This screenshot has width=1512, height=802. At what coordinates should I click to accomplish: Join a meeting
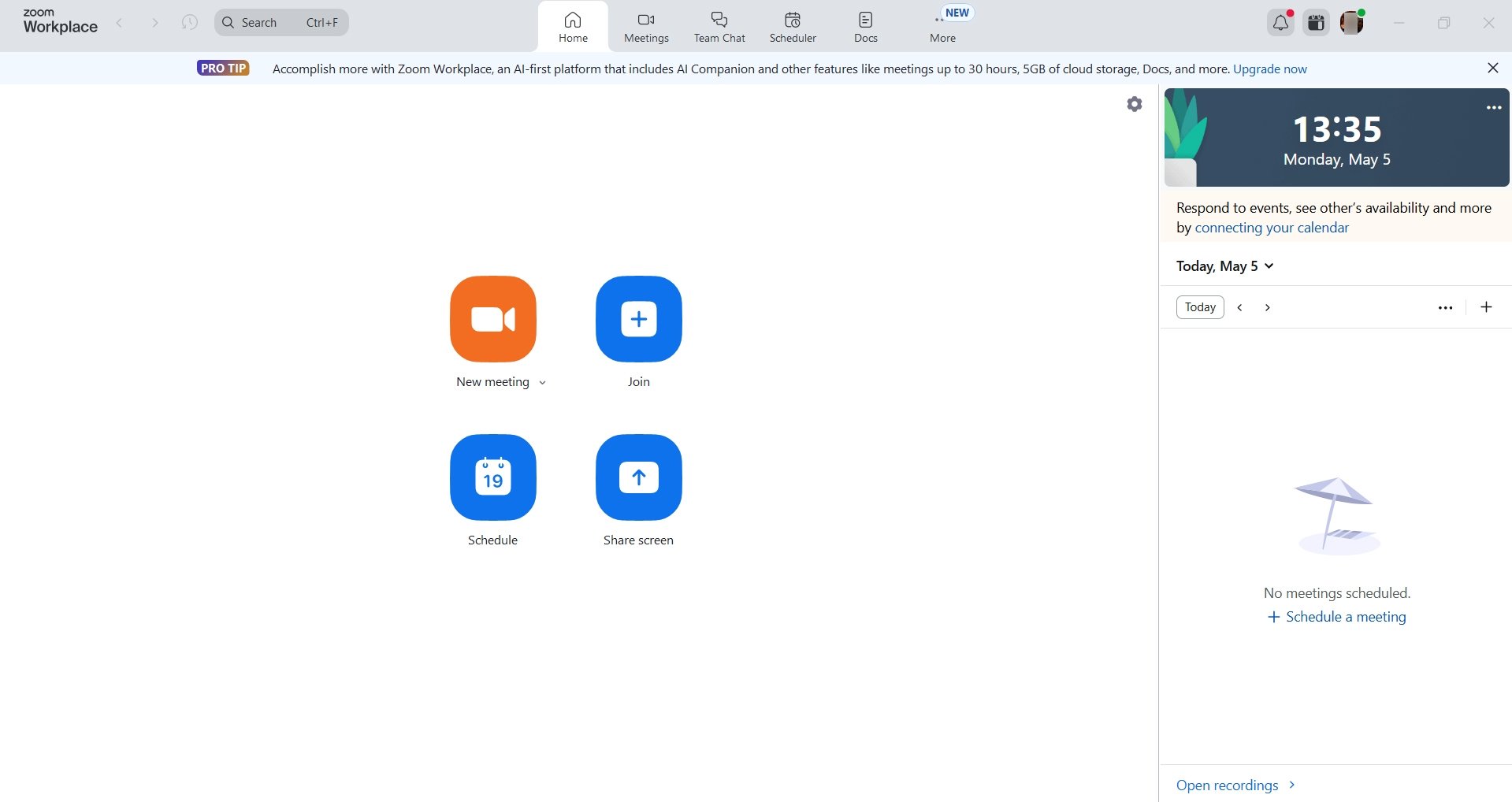(638, 319)
